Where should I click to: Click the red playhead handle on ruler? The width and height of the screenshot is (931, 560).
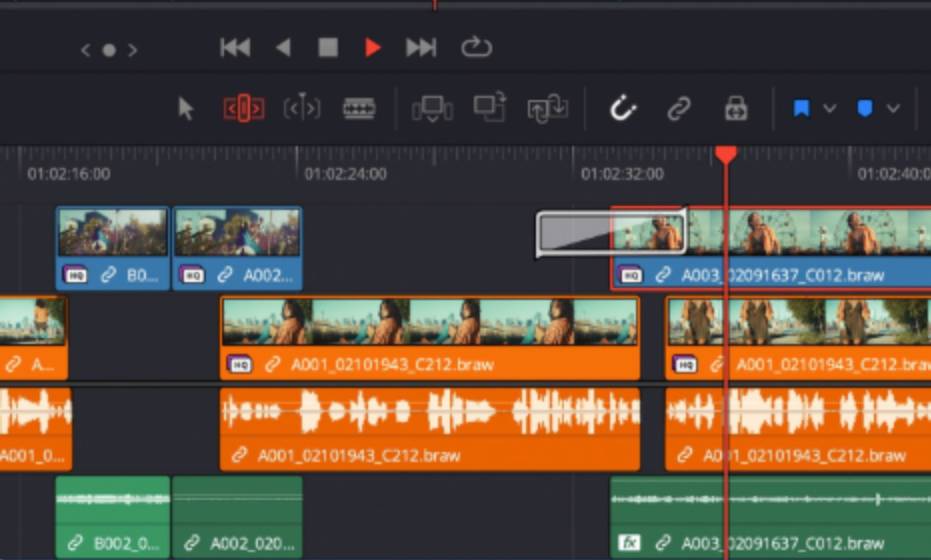click(726, 155)
